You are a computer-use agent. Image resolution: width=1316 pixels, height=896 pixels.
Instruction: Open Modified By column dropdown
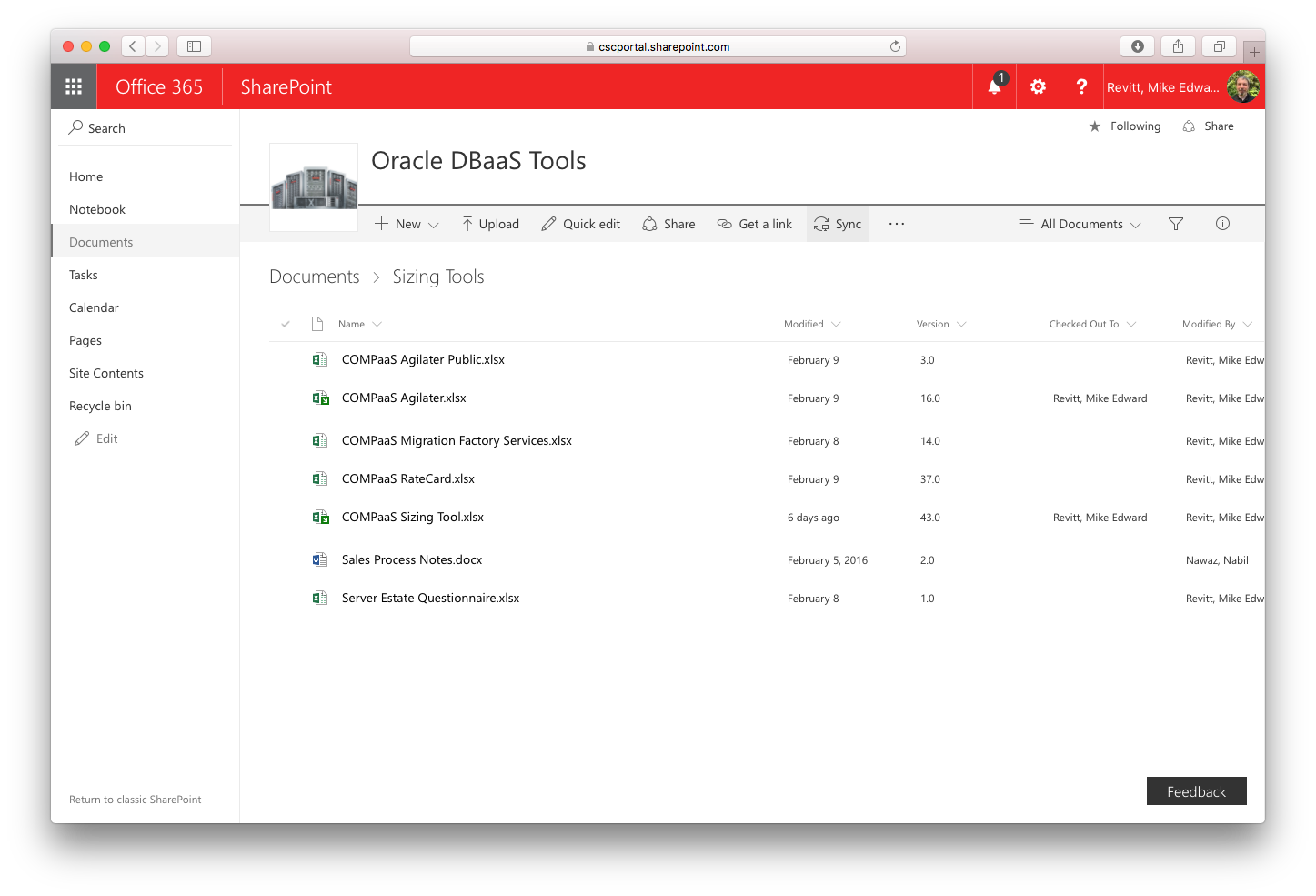pos(1248,324)
